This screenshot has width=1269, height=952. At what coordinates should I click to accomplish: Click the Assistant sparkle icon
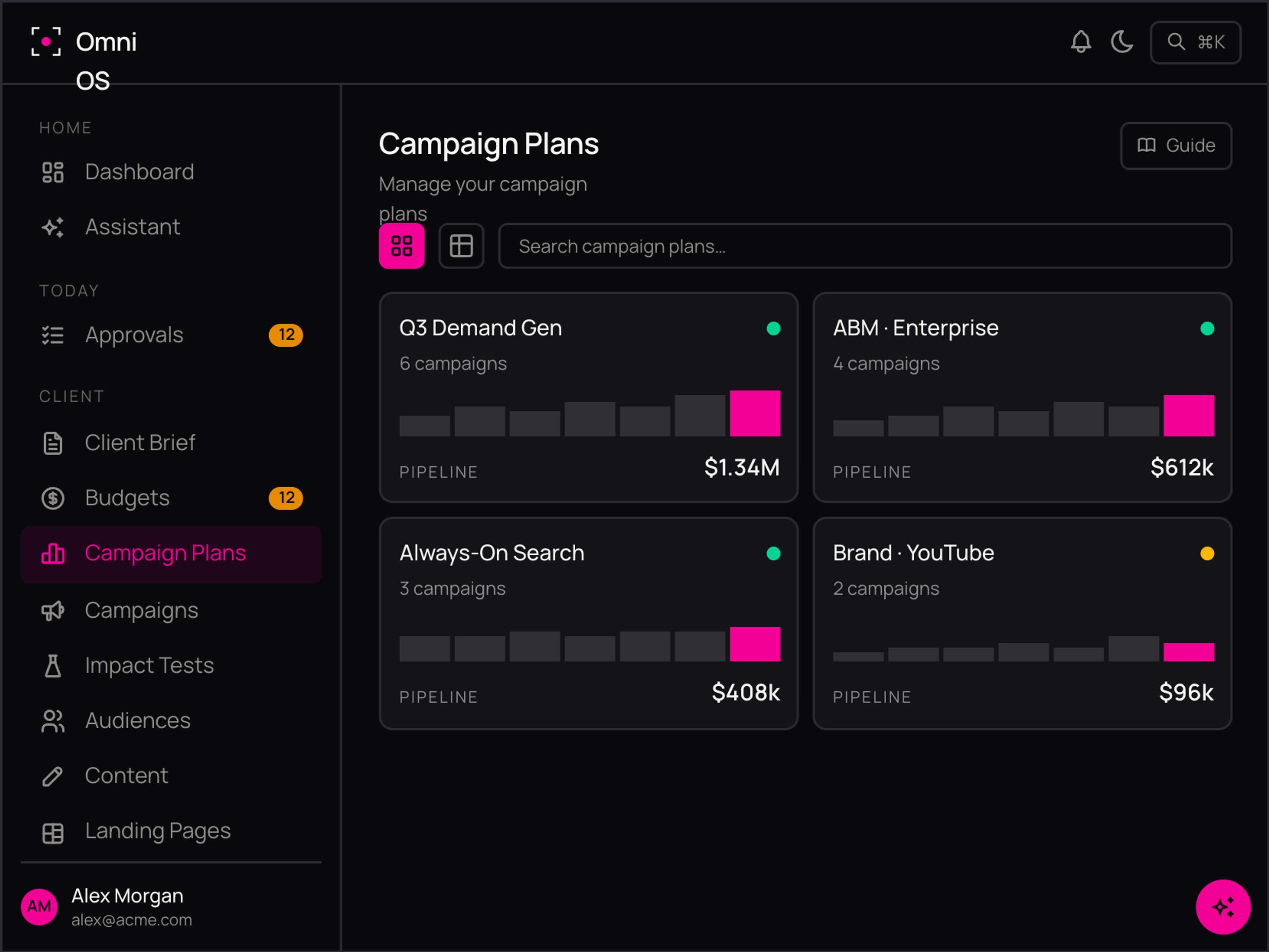point(53,227)
